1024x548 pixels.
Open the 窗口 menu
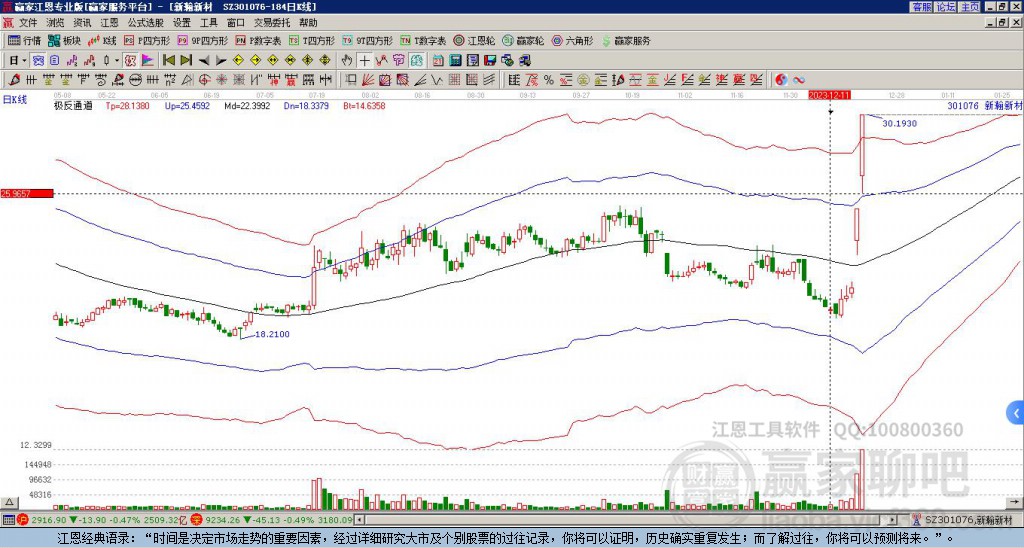pos(236,23)
